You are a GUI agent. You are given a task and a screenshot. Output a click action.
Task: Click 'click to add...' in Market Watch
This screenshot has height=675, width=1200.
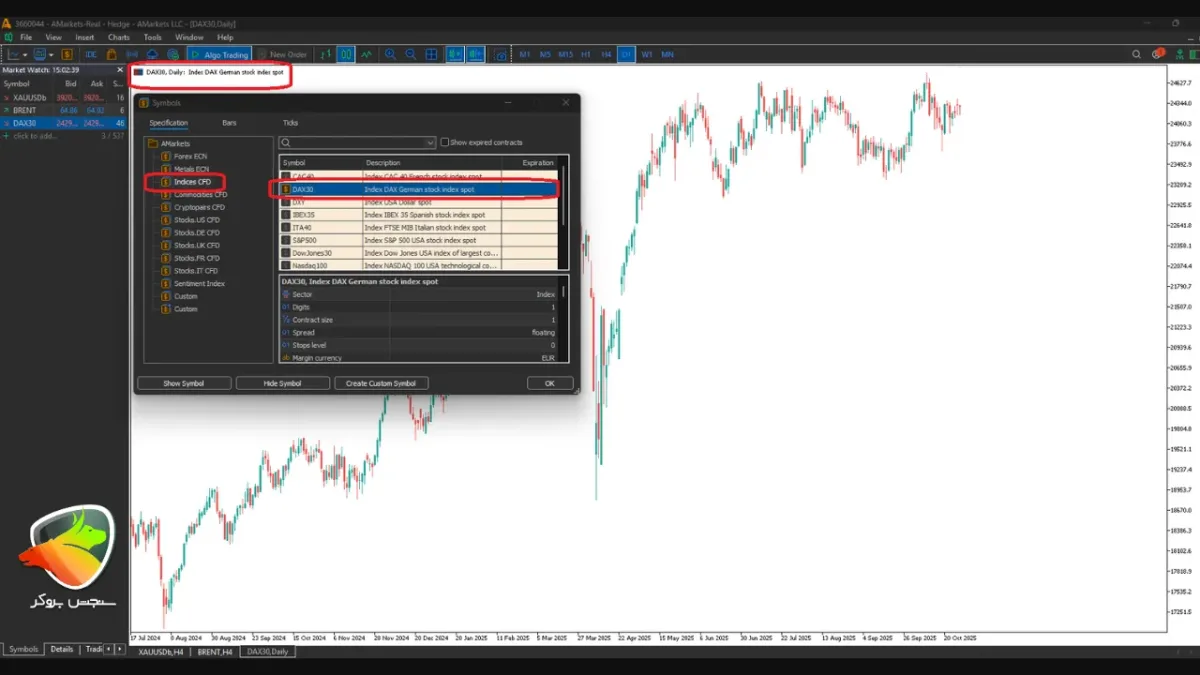[34, 135]
